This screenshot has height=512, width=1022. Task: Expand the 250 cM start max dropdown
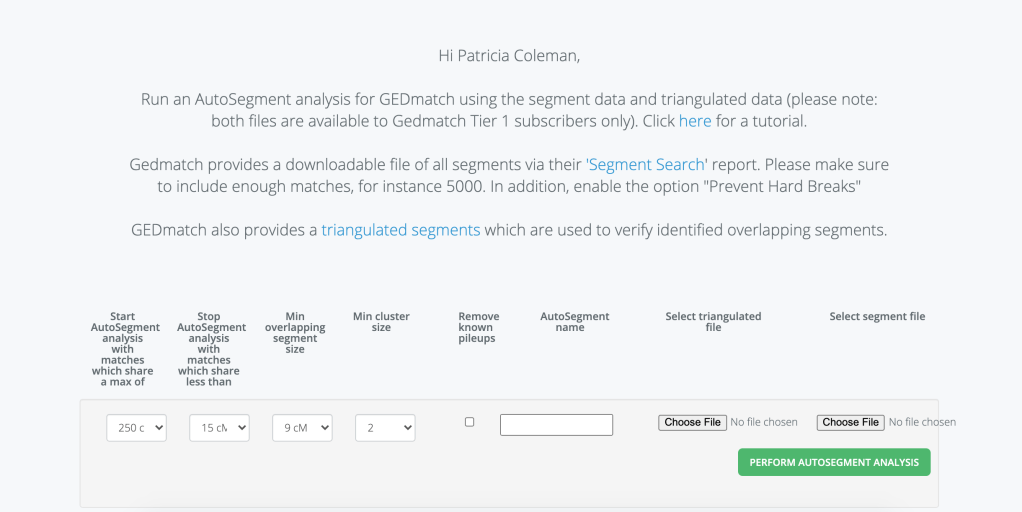click(136, 428)
